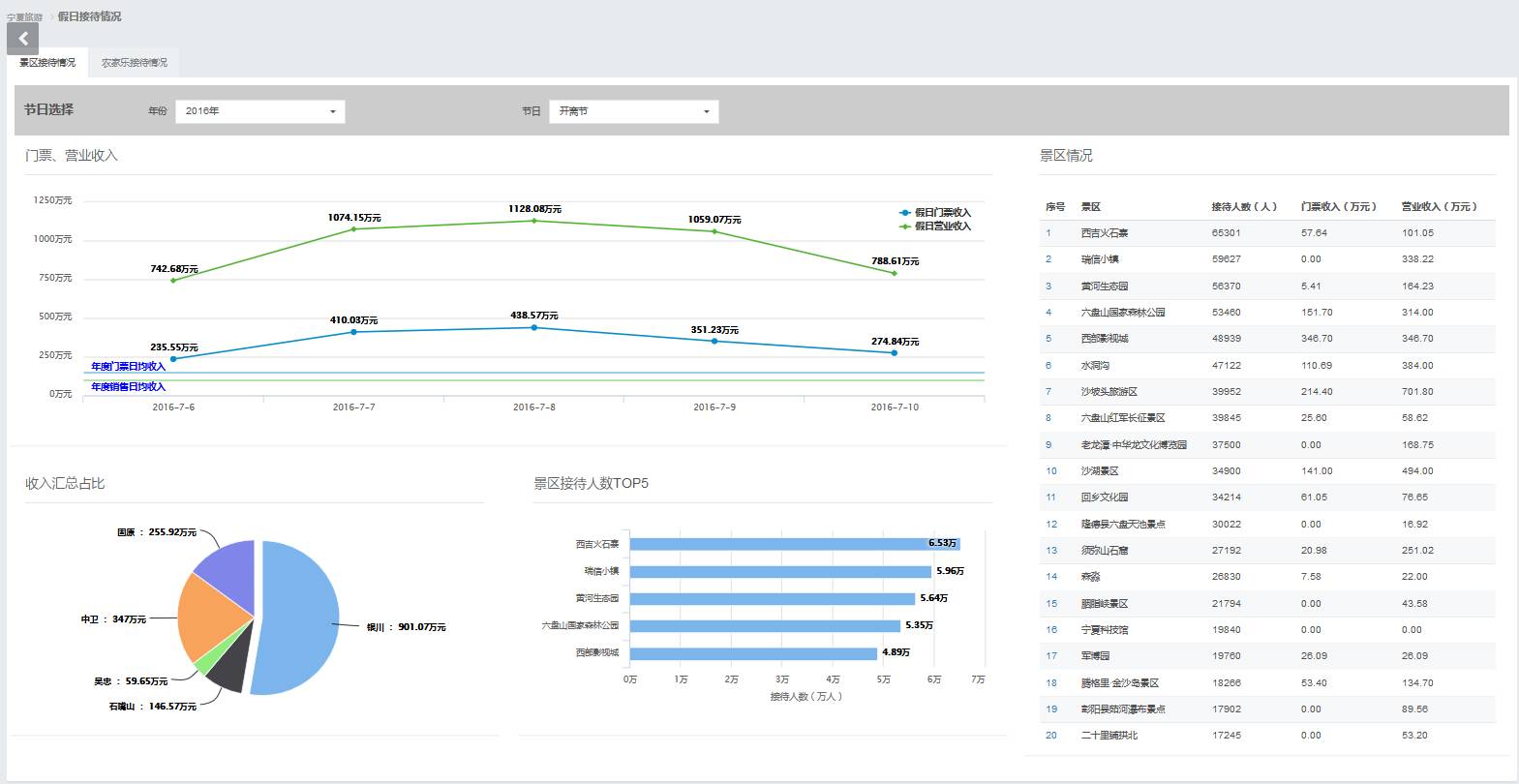The width and height of the screenshot is (1519, 784).
Task: Click the 营业收入（万元） column header
Action: (1440, 207)
